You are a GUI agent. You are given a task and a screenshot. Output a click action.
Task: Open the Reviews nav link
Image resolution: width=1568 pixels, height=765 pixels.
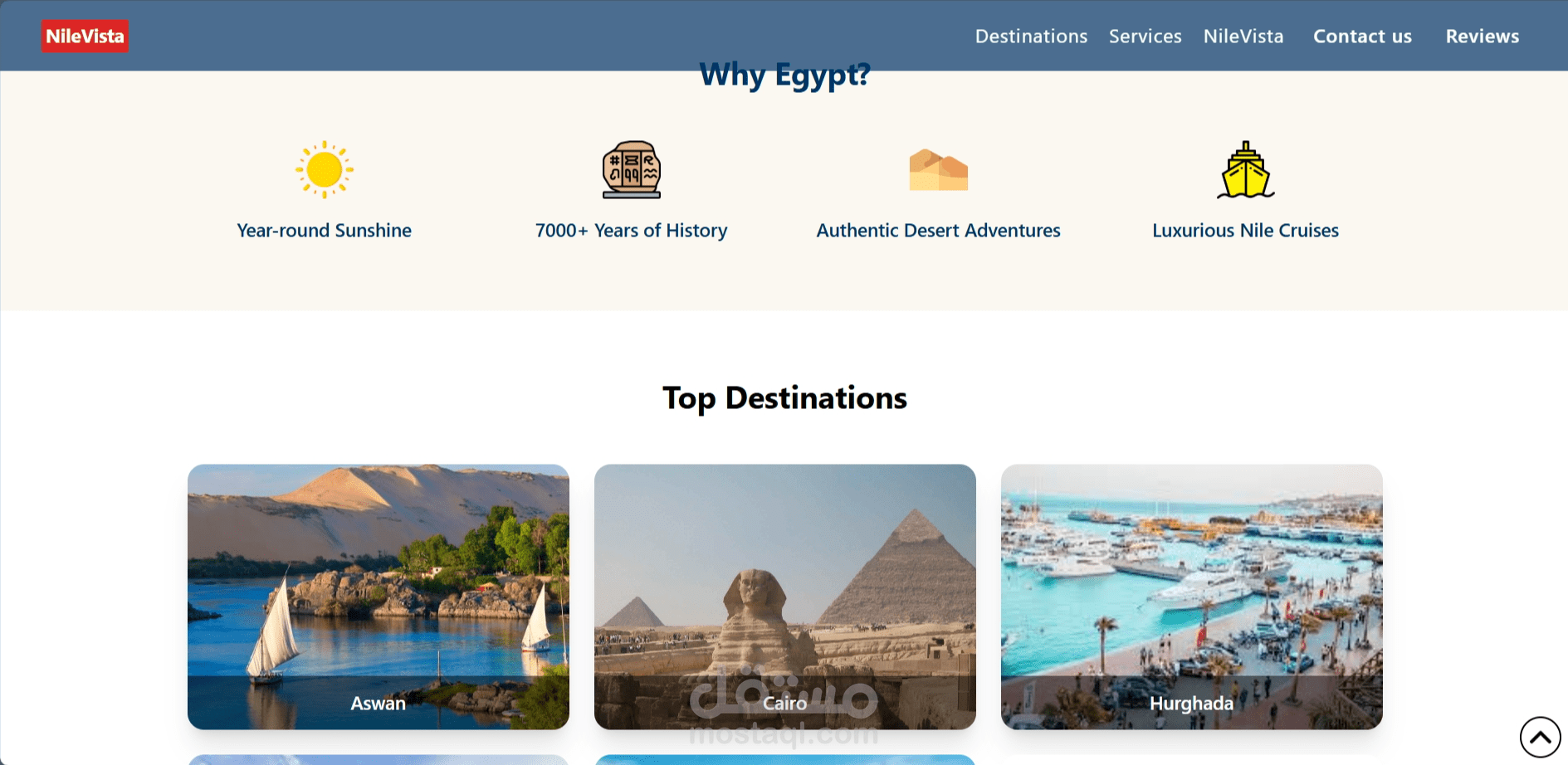[x=1483, y=37]
